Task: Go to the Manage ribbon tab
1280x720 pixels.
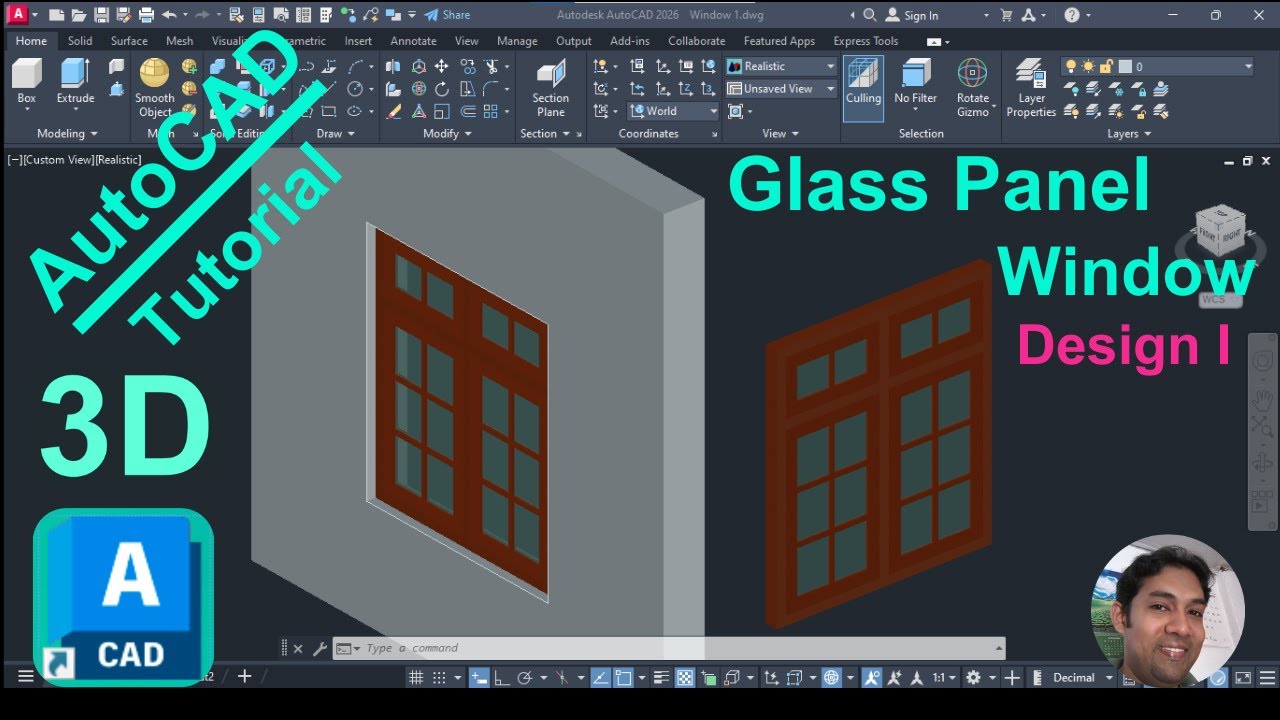Action: point(517,41)
